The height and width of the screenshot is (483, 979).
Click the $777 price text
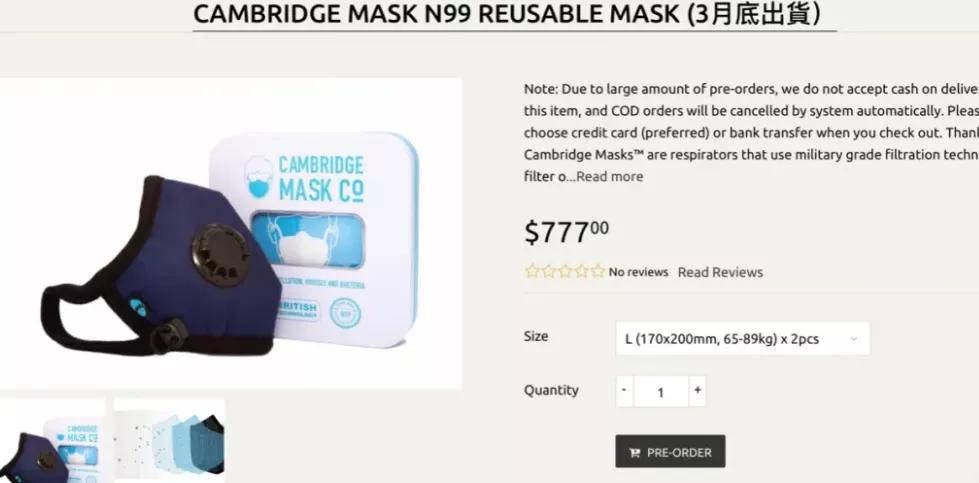(566, 232)
